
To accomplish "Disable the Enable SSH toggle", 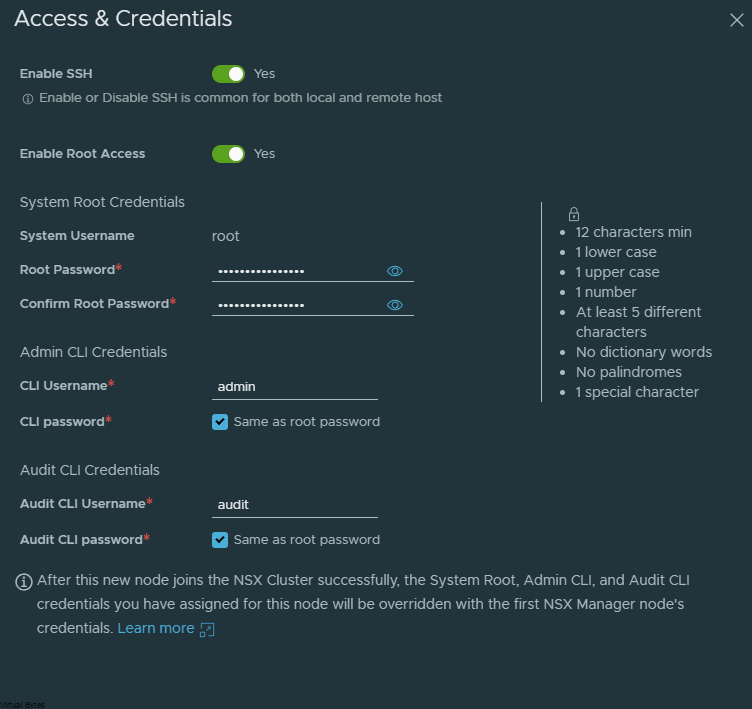I will (x=228, y=74).
